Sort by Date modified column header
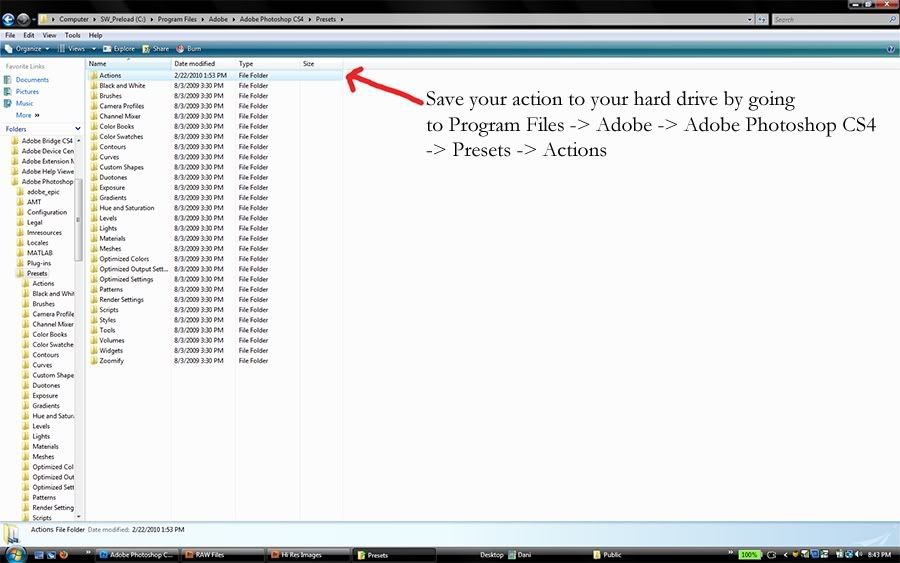The image size is (900, 563). (x=194, y=63)
